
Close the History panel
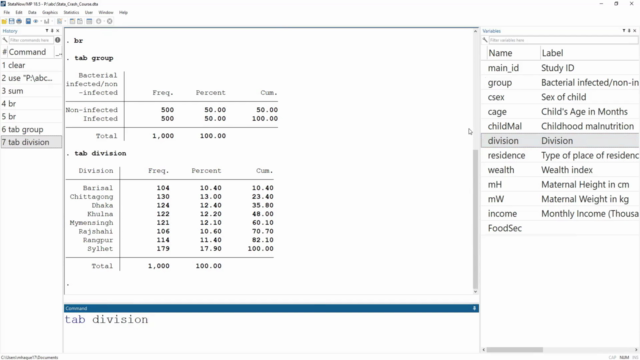[58, 31]
